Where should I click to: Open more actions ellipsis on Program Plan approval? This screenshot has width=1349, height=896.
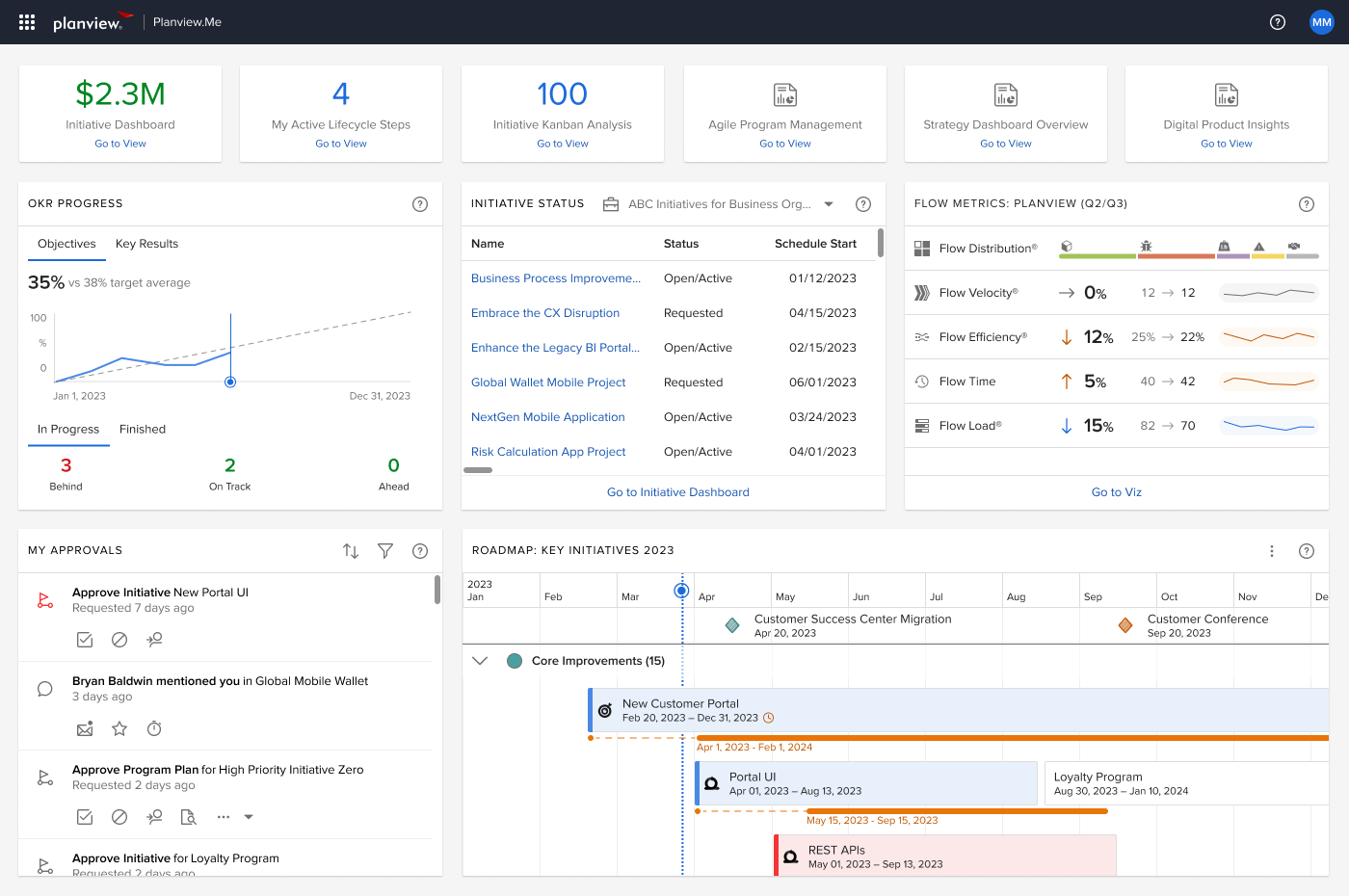tap(224, 817)
